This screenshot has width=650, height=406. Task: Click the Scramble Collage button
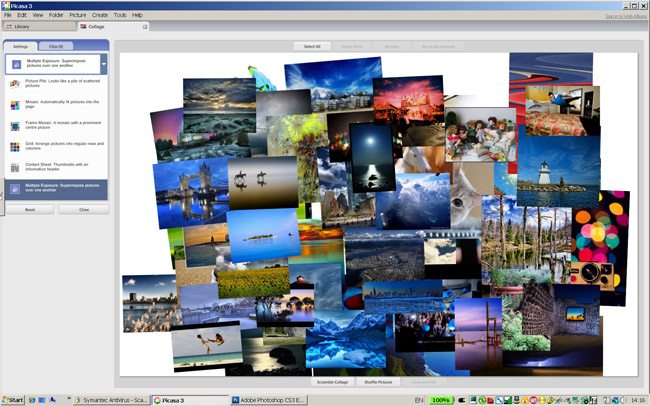coord(332,382)
